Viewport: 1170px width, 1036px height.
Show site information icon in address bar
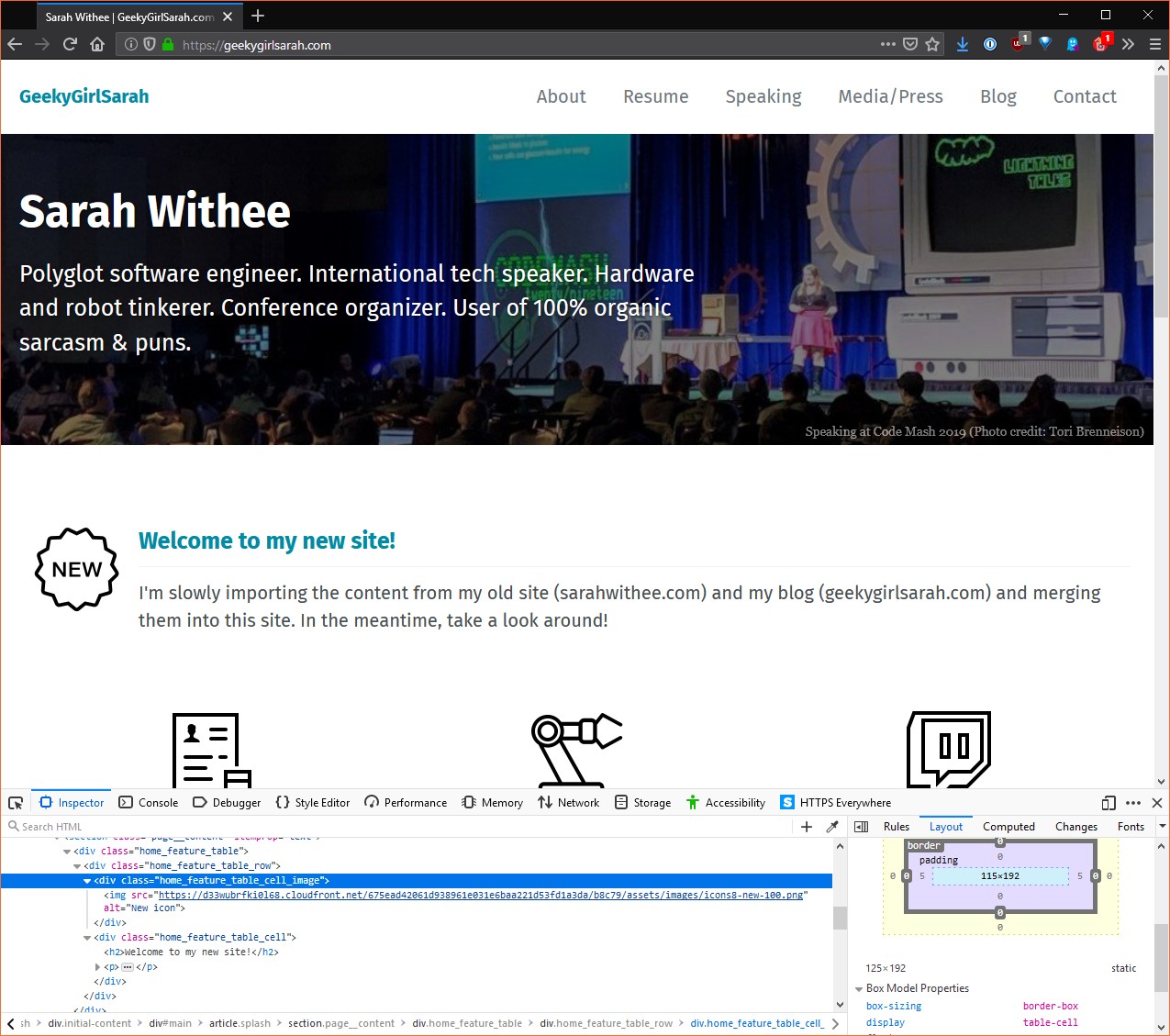click(x=131, y=44)
